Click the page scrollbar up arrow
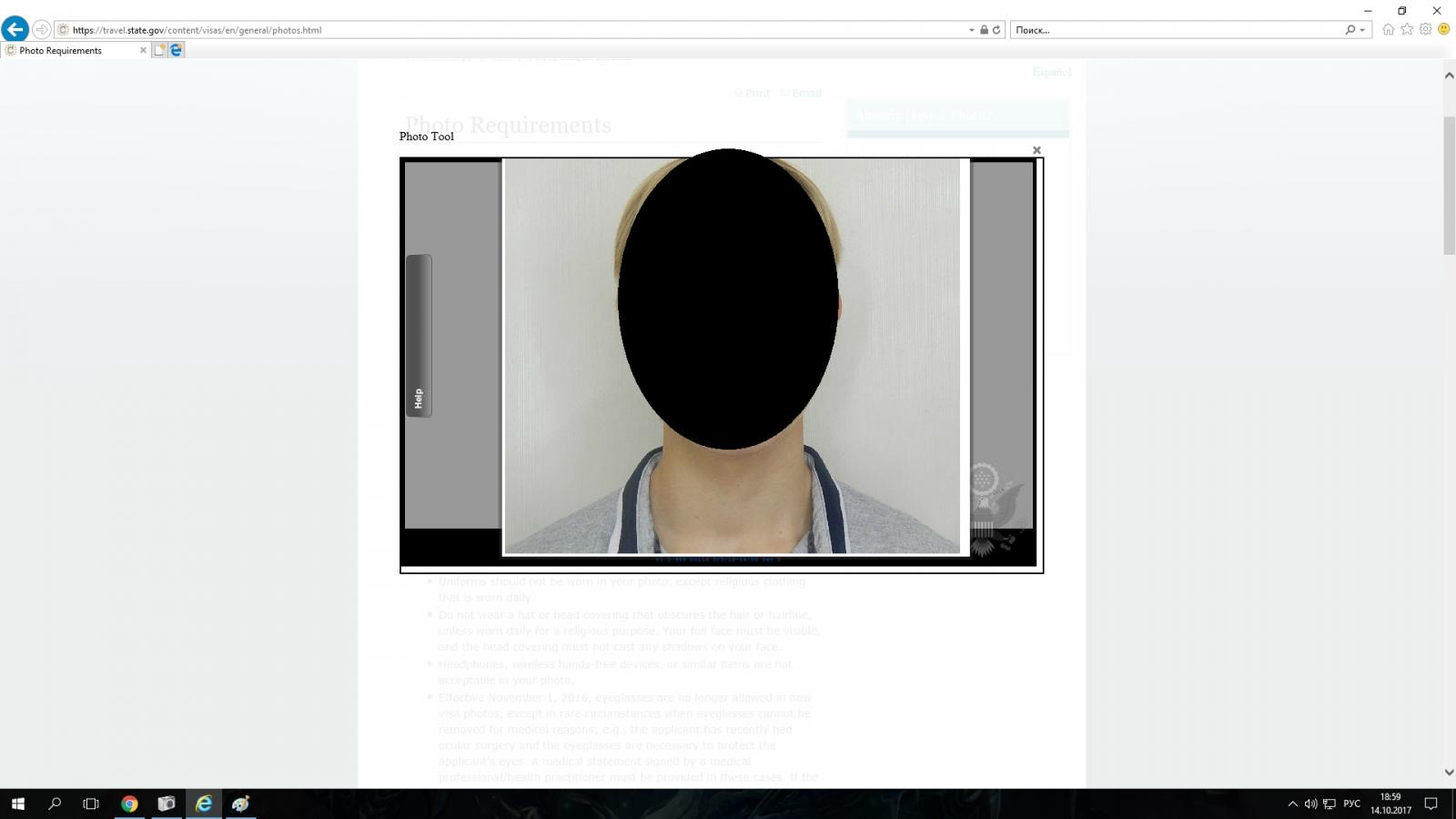 1449,76
